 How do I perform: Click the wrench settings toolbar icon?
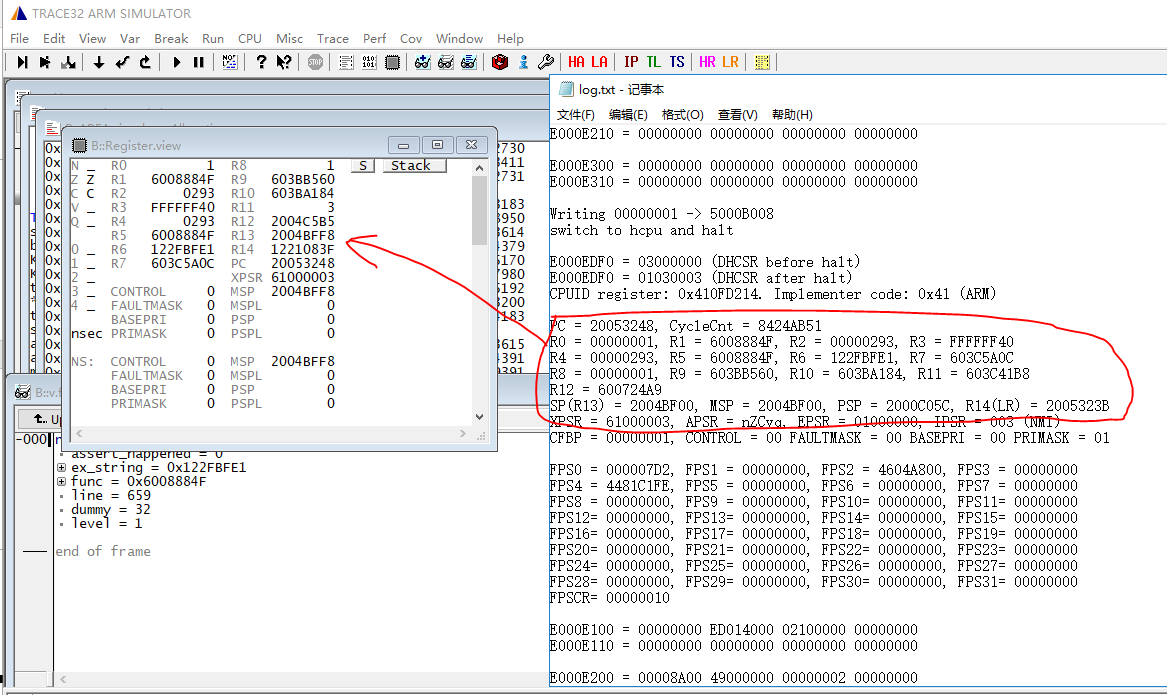click(546, 62)
